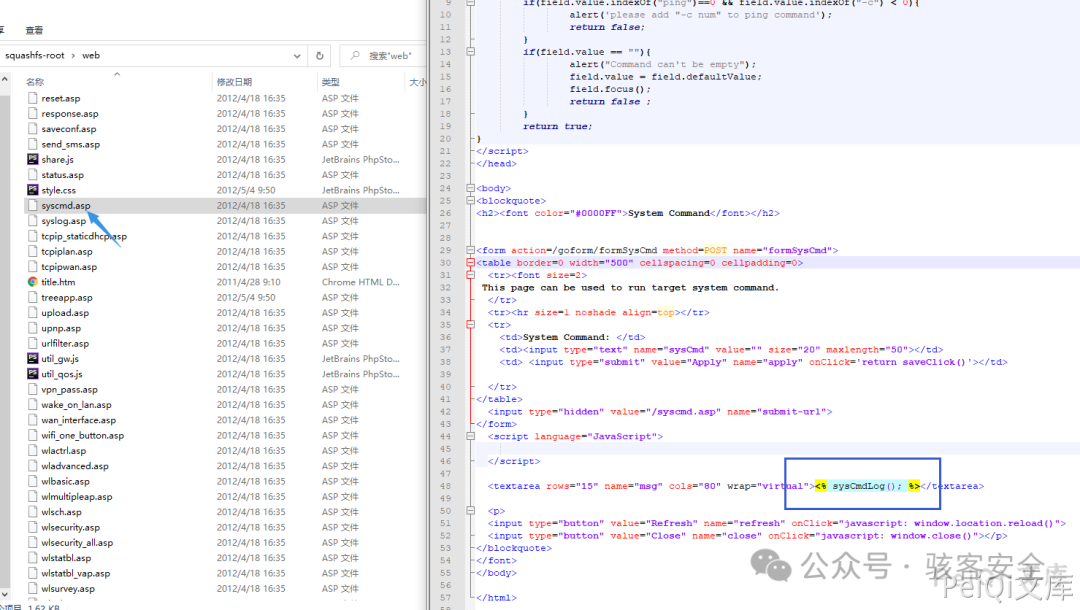Click the scroll up arrow of file list
Viewport: 1080px width, 610px height.
coord(5,79)
